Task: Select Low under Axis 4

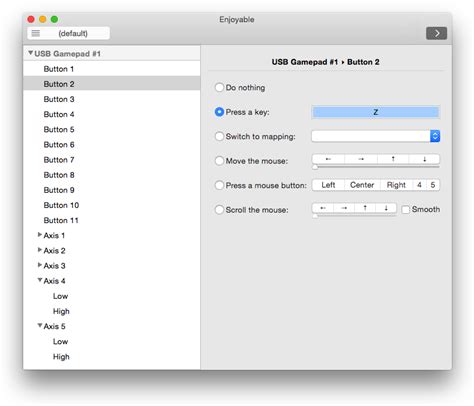Action: pos(112,296)
